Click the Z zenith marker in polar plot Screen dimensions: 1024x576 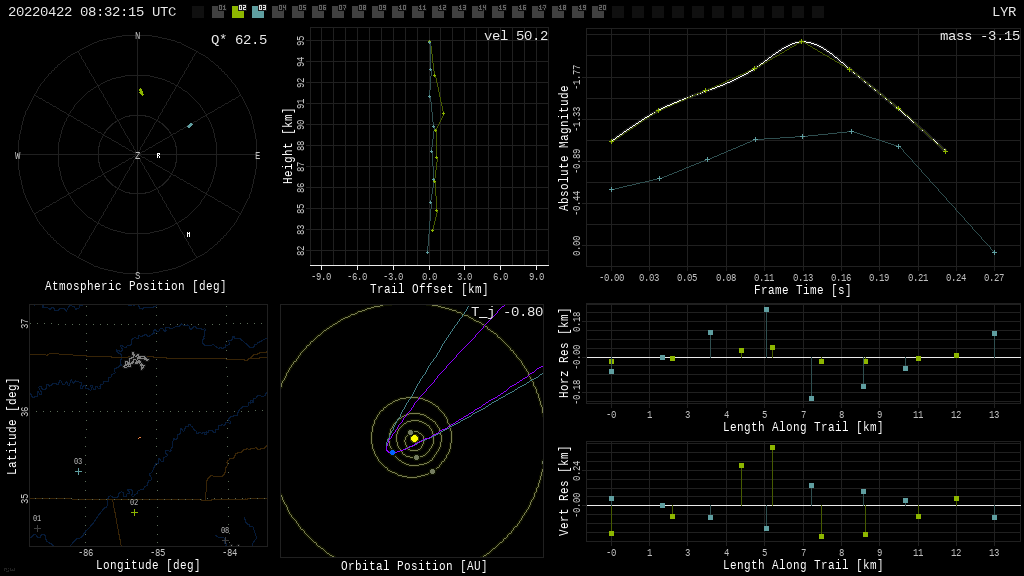[138, 156]
